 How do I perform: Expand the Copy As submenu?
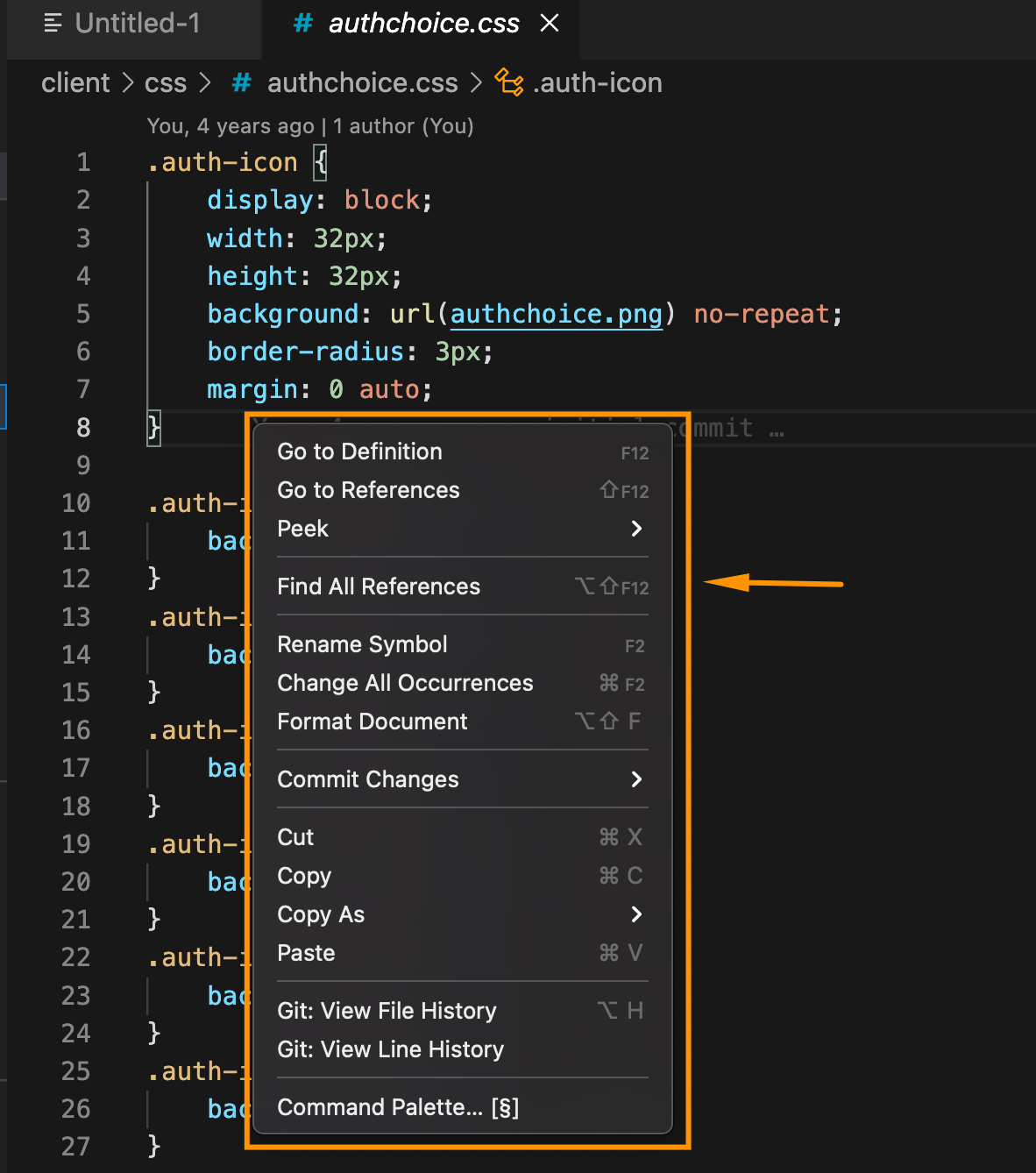(x=463, y=915)
